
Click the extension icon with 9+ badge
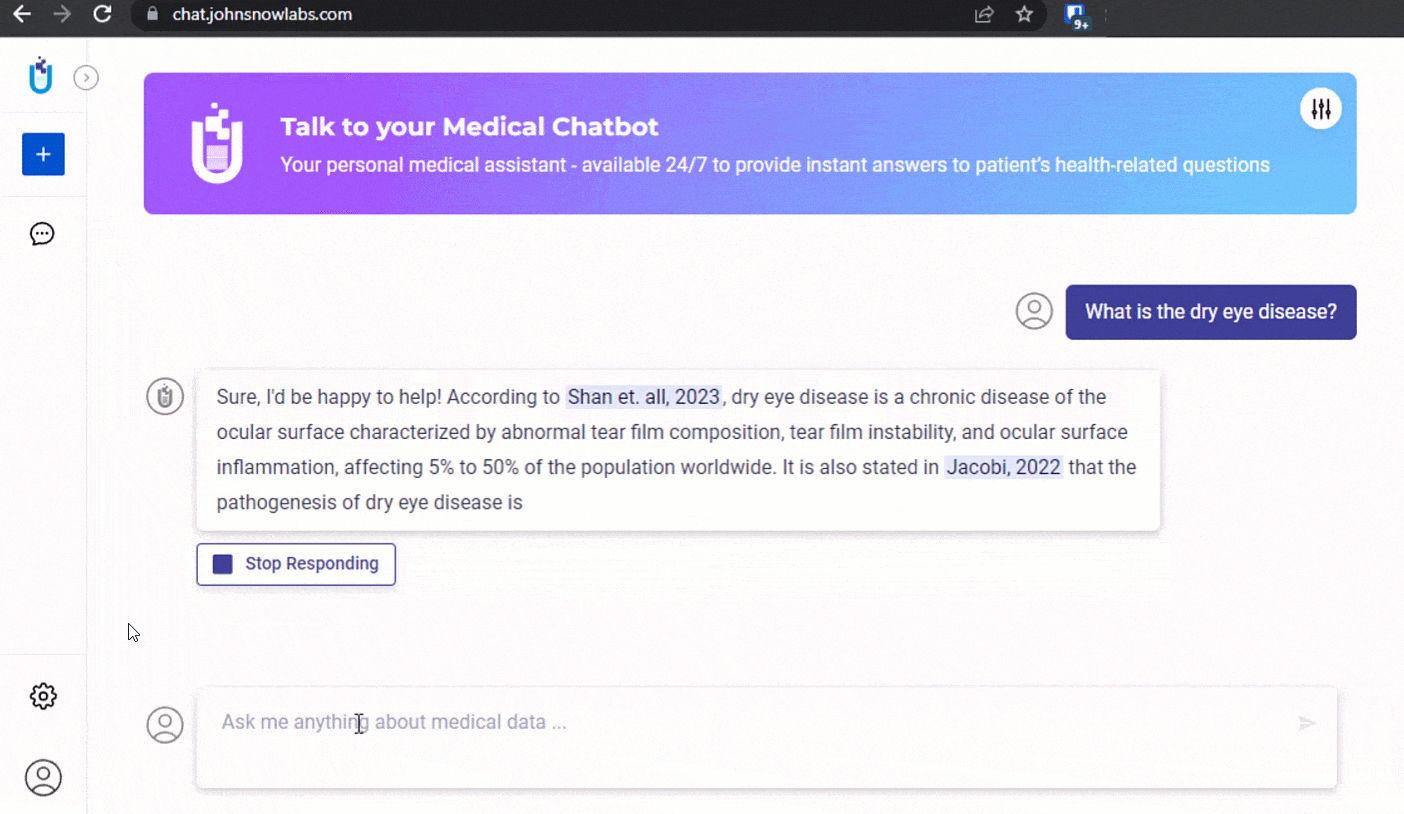(x=1075, y=15)
